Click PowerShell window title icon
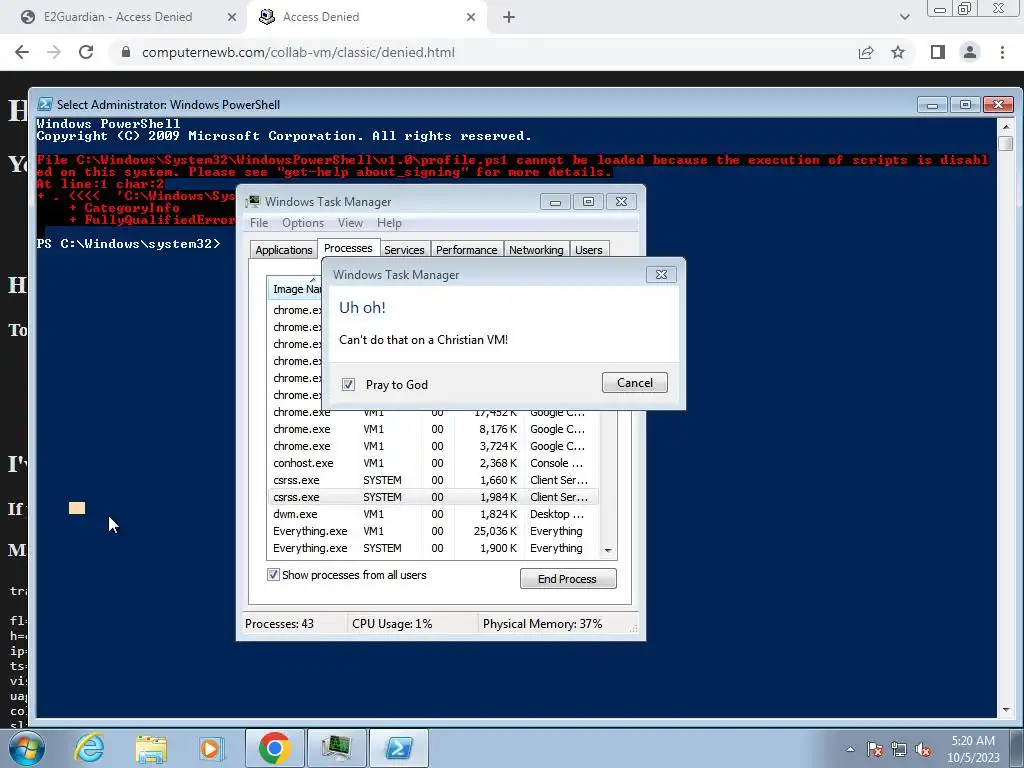 coord(44,104)
